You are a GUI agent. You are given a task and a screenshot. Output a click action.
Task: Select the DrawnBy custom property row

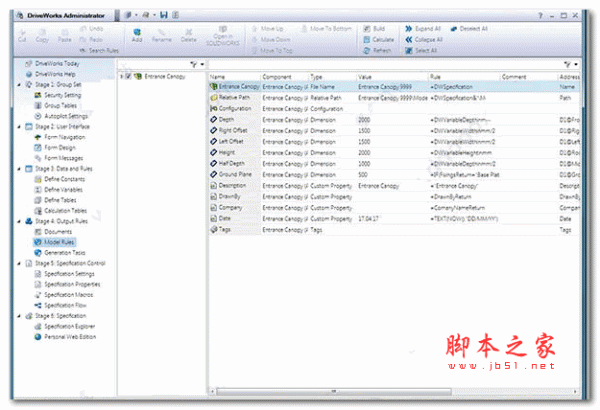[394, 196]
